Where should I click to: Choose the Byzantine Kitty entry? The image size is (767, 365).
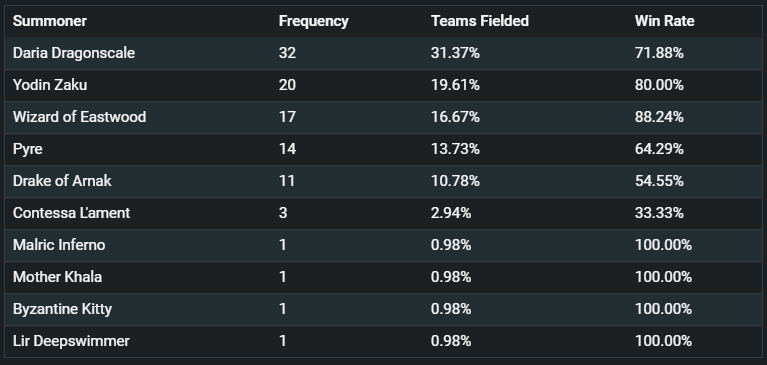click(62, 309)
